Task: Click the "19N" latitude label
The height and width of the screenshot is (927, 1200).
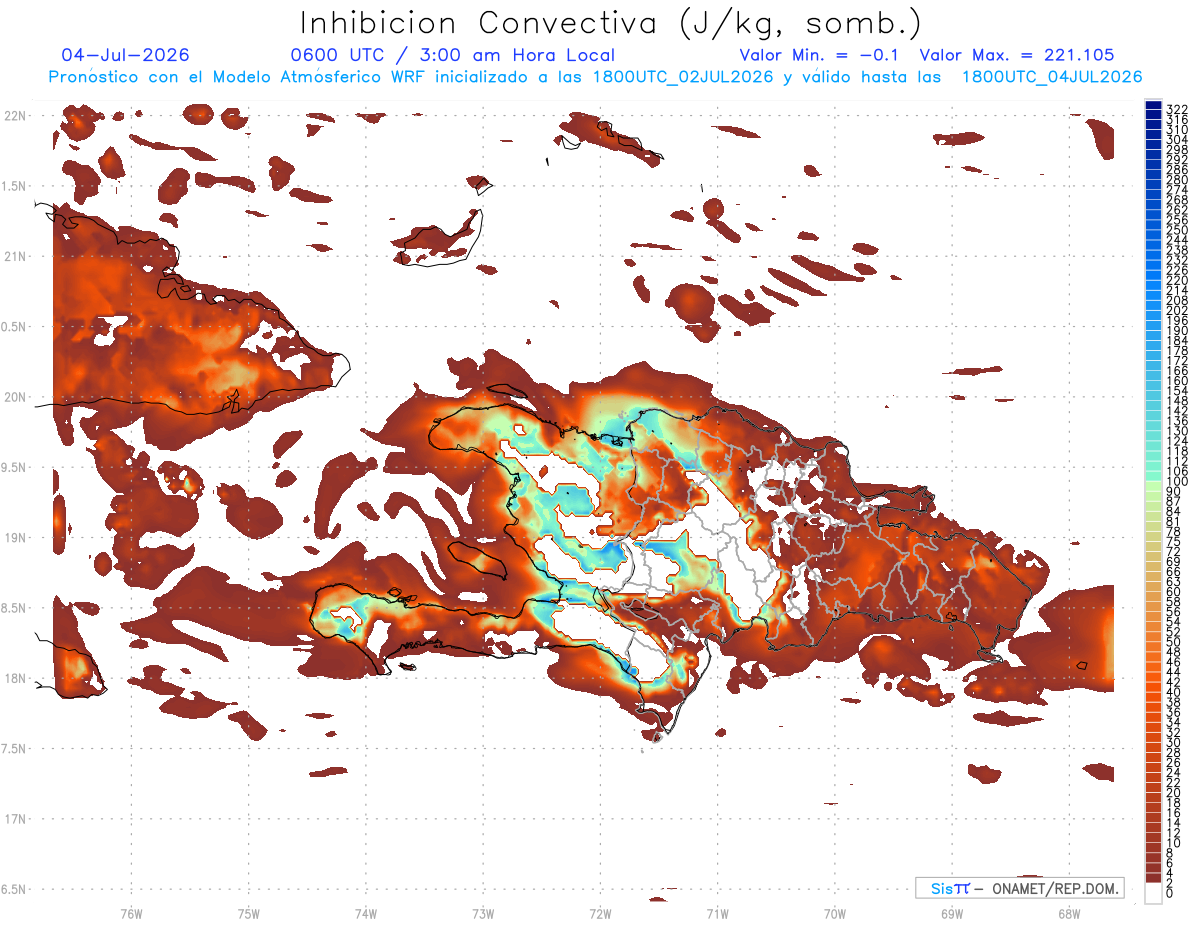Action: pos(15,538)
